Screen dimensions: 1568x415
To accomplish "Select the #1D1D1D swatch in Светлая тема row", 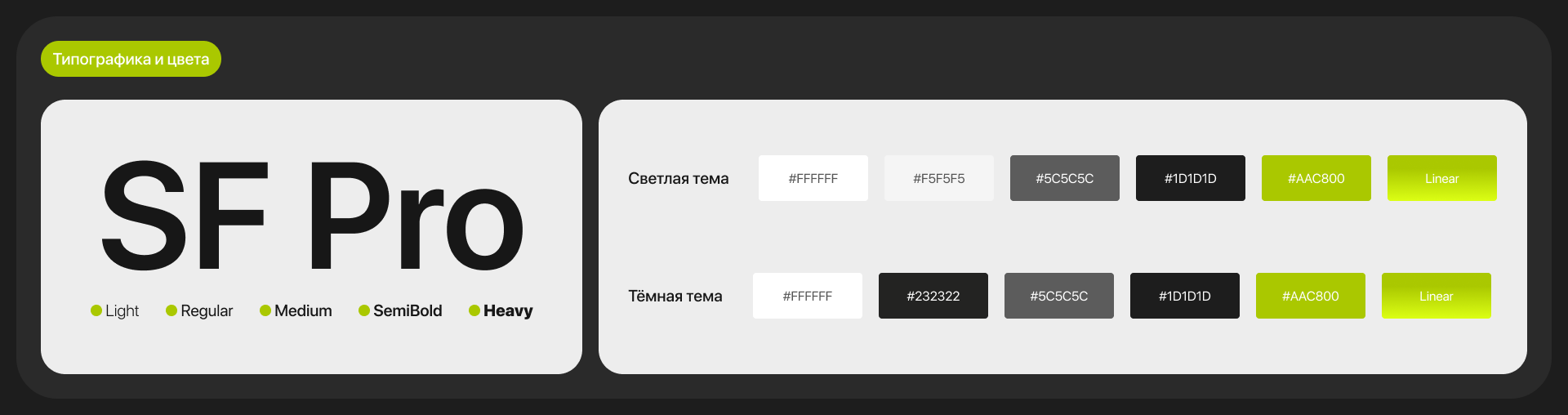I will (1190, 178).
